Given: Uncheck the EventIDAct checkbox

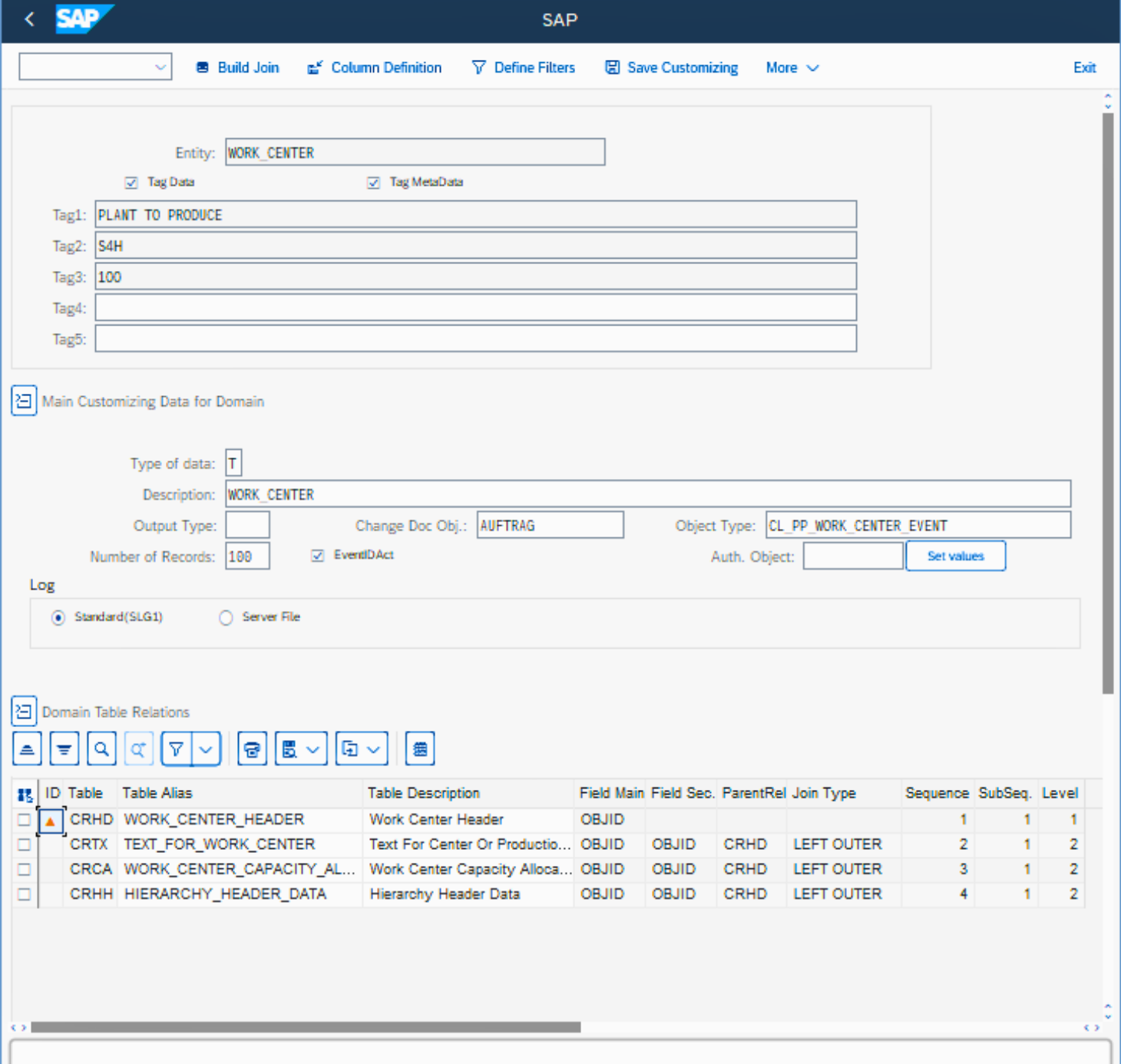Looking at the screenshot, I should (318, 556).
